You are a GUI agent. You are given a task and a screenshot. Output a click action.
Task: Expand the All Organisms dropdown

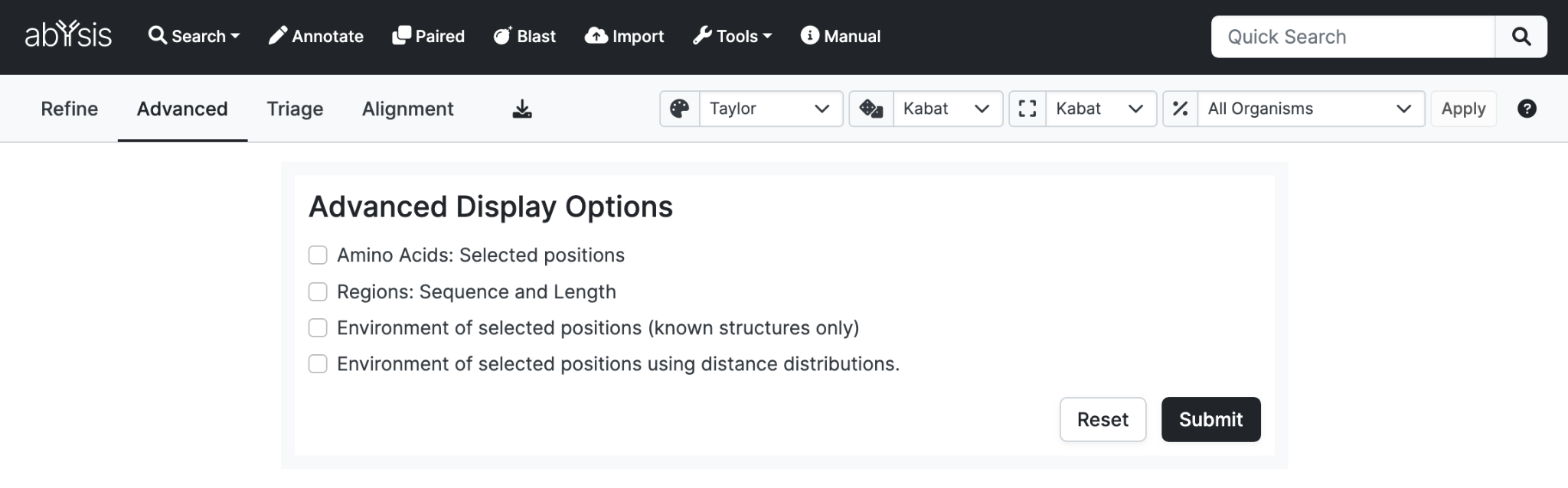(1311, 109)
